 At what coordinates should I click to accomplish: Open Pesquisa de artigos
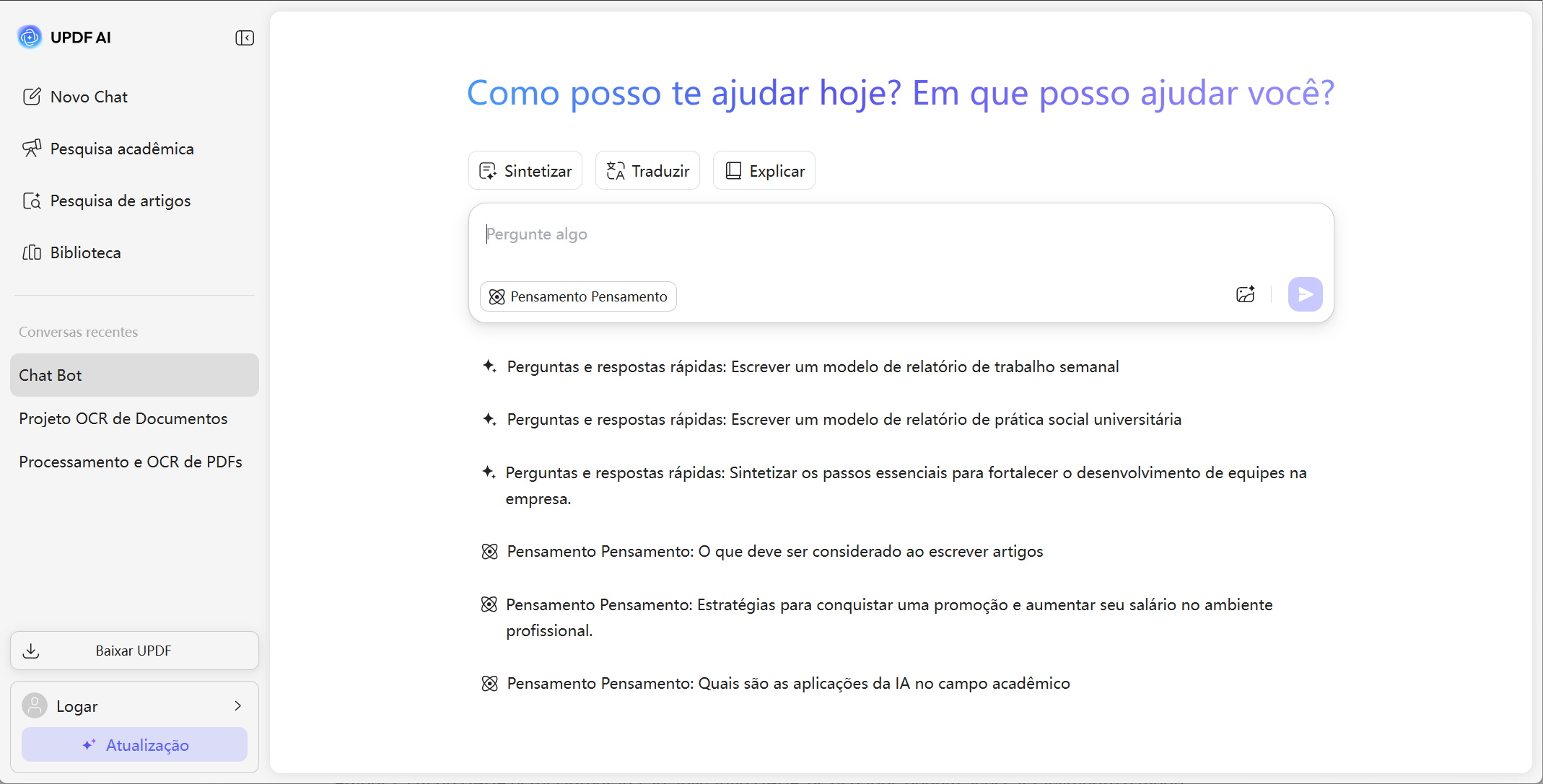pyautogui.click(x=107, y=201)
